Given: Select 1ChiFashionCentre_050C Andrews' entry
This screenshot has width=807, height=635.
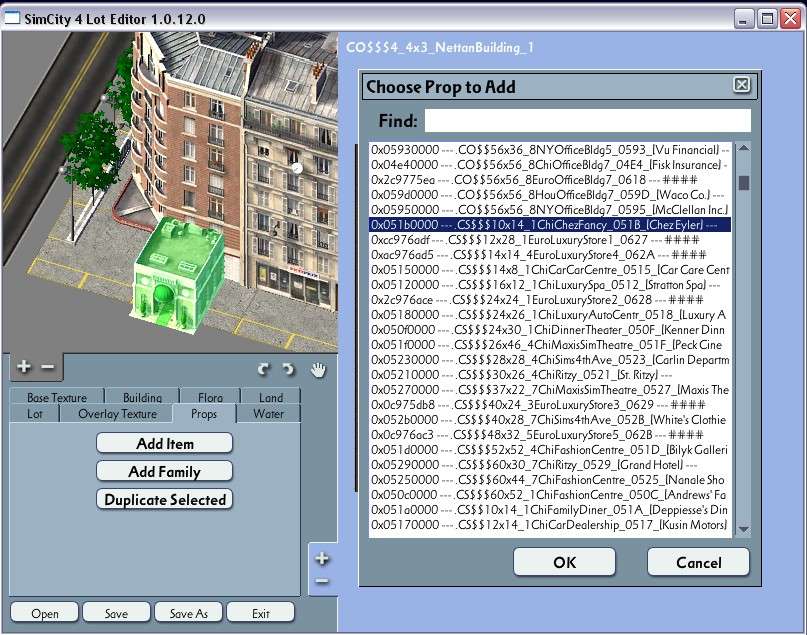Looking at the screenshot, I should [550, 495].
